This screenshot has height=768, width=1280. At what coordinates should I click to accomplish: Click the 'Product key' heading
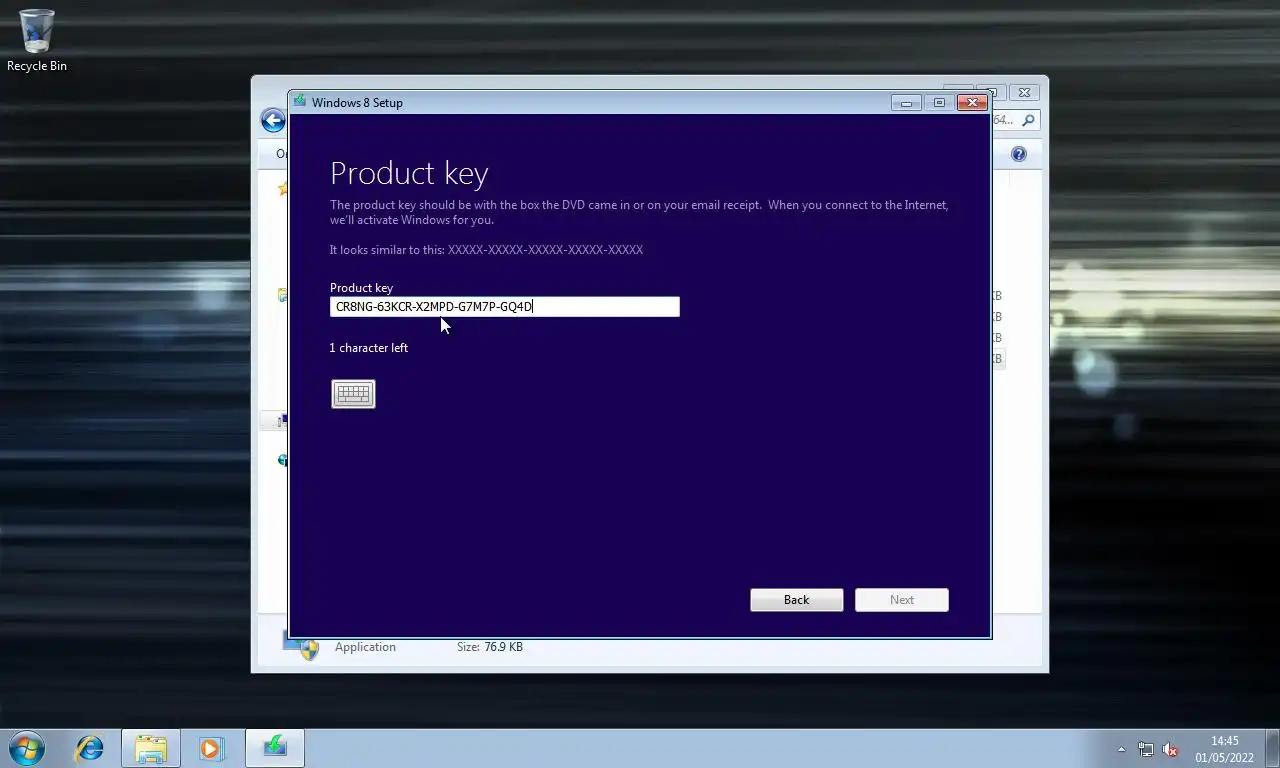(x=409, y=173)
